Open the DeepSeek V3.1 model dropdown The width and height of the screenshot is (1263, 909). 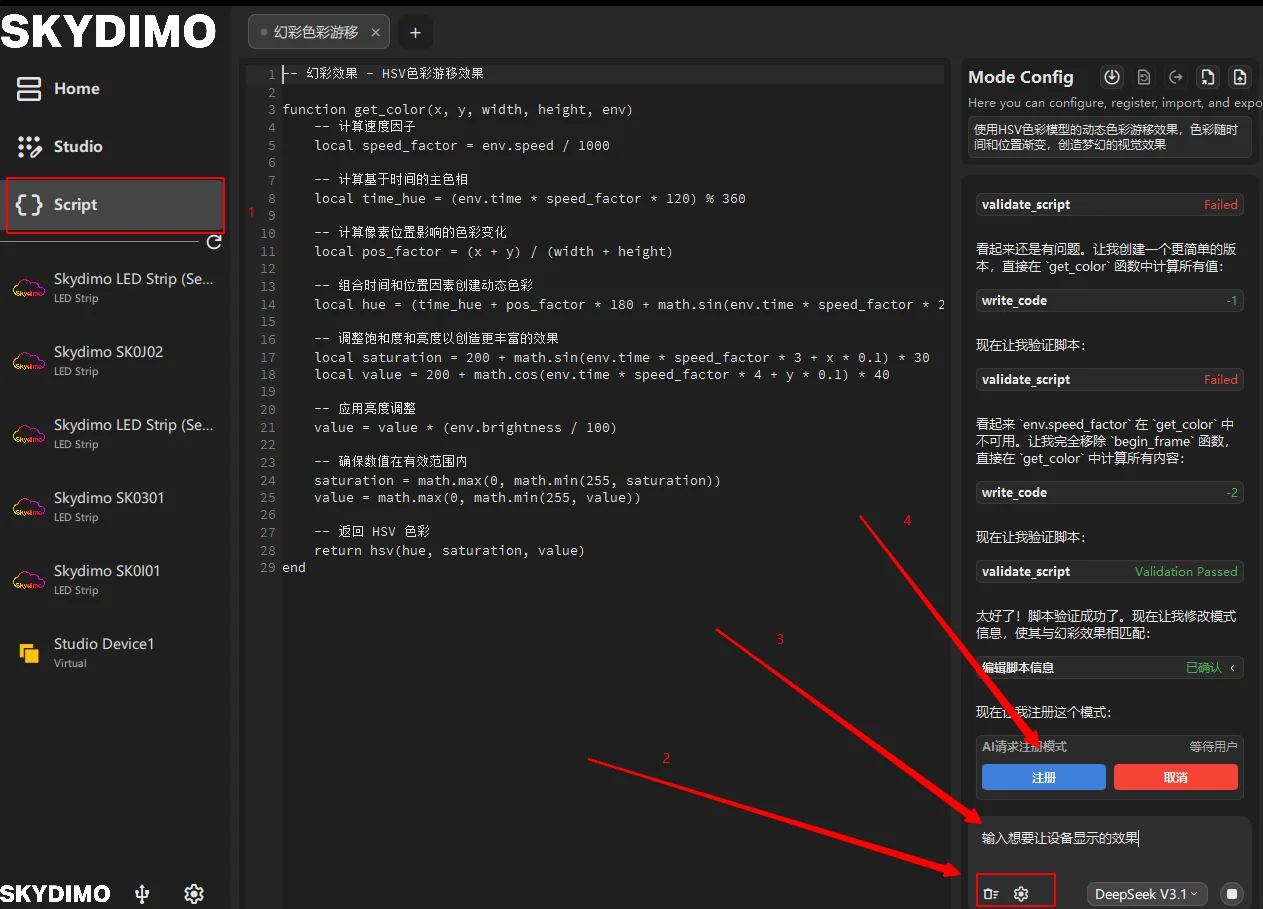pyautogui.click(x=1148, y=894)
